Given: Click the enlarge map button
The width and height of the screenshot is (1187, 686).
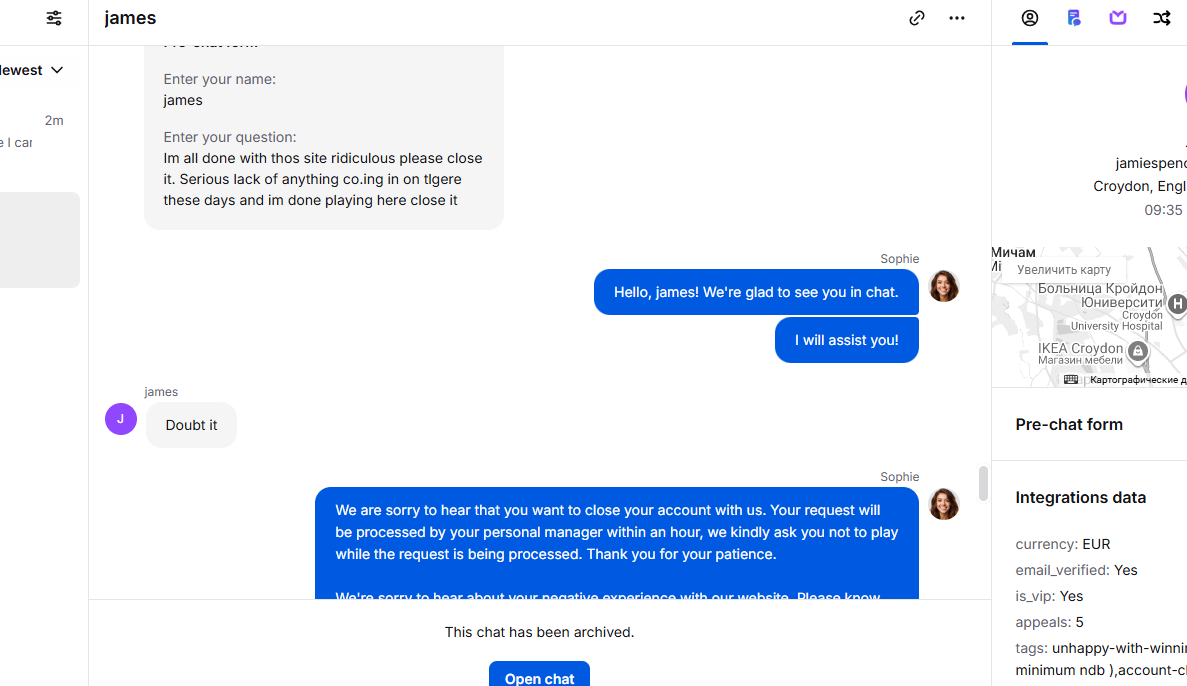Looking at the screenshot, I should tap(1064, 270).
